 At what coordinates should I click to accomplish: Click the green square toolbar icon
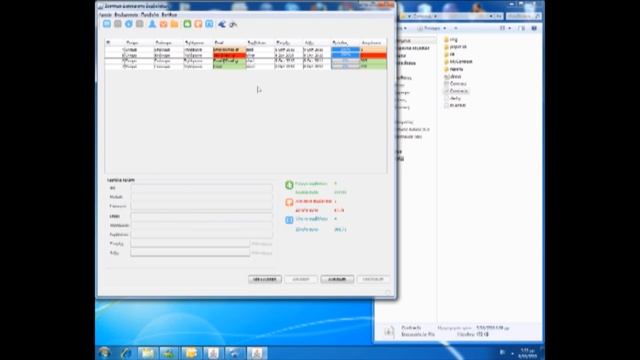point(187,24)
